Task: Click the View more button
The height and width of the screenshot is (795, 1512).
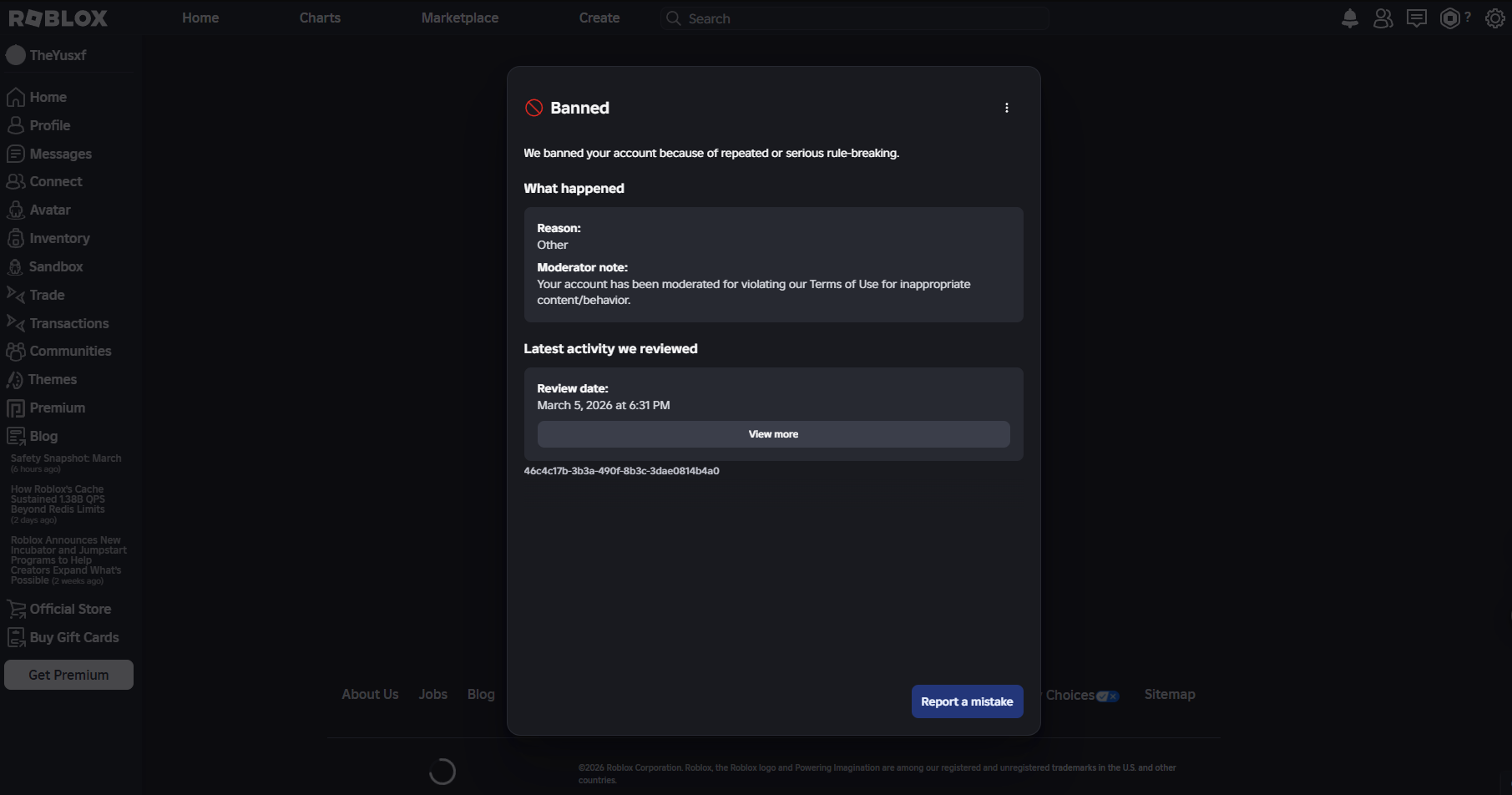Action: (773, 434)
